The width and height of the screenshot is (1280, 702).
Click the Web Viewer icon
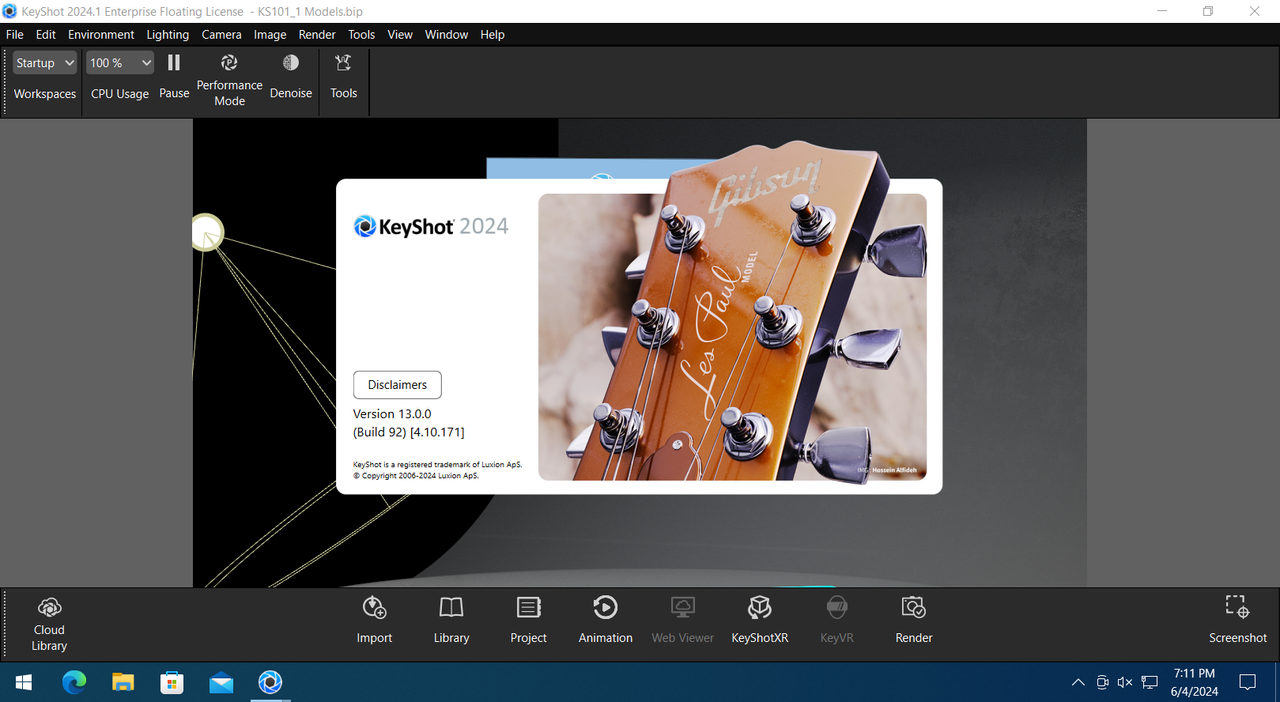(x=683, y=620)
